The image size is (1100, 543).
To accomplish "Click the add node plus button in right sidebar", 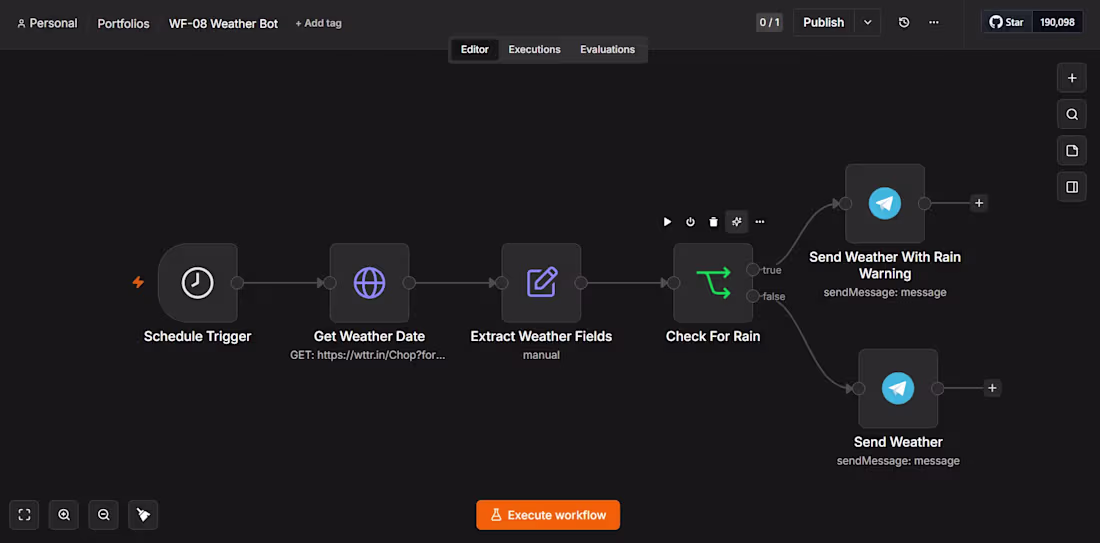I will (1072, 78).
